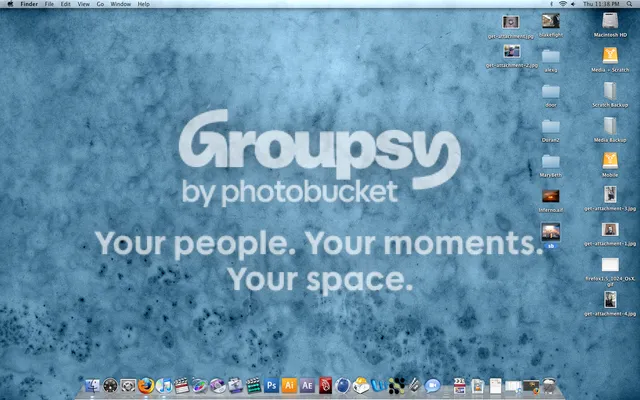Open Adobe Illustrator from the Dock
Screen dimensions: 640x400
click(x=289, y=385)
